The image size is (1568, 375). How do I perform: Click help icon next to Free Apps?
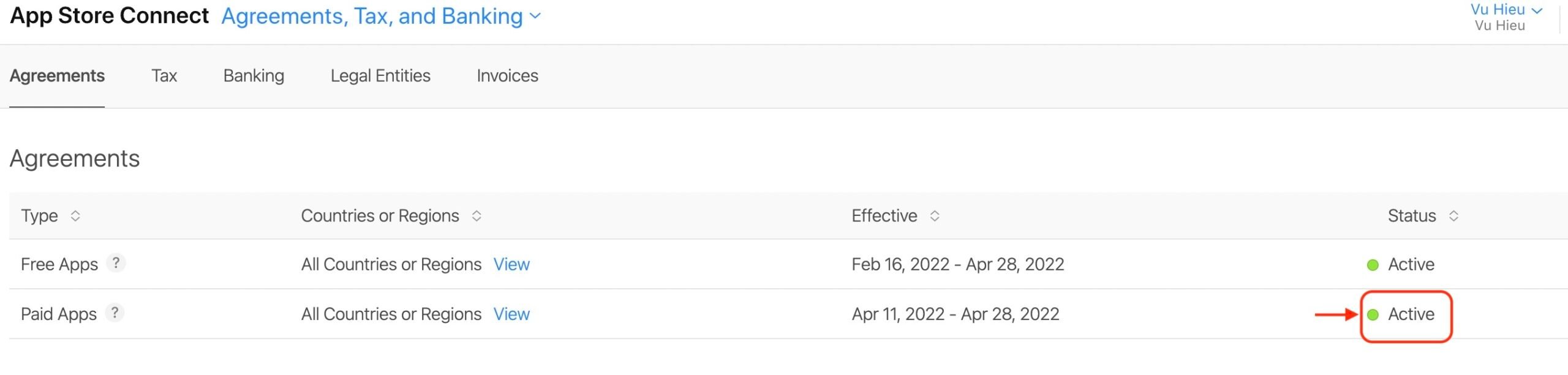pos(116,263)
